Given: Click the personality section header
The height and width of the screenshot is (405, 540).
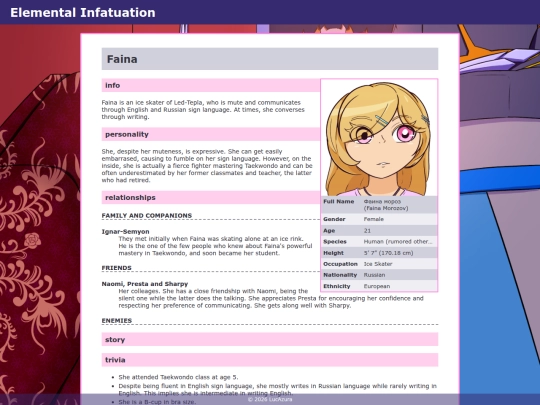Looking at the screenshot, I should [211, 134].
